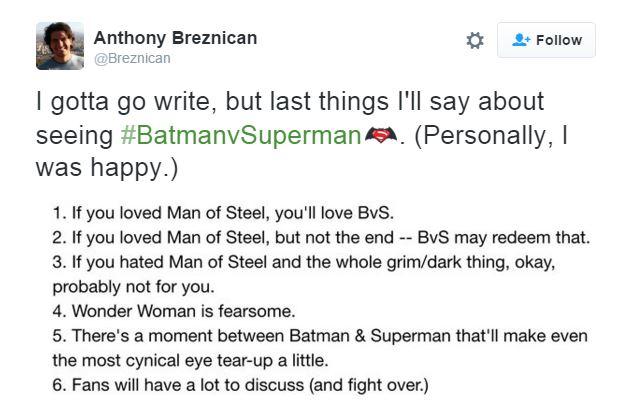The width and height of the screenshot is (630, 405).
Task: Open the Anthony Breznican display name link
Action: click(175, 38)
